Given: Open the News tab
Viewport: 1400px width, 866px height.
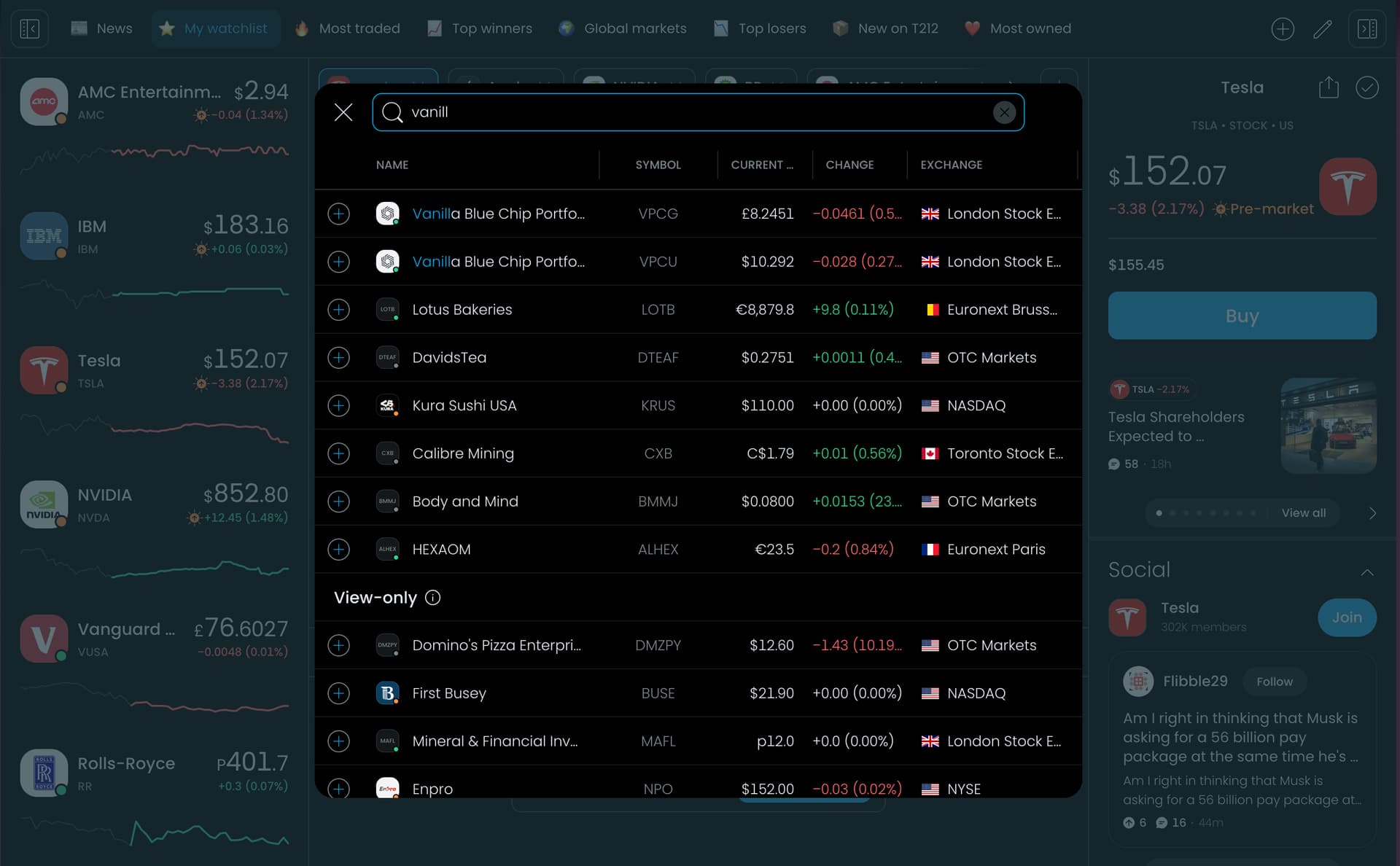Looking at the screenshot, I should [102, 28].
